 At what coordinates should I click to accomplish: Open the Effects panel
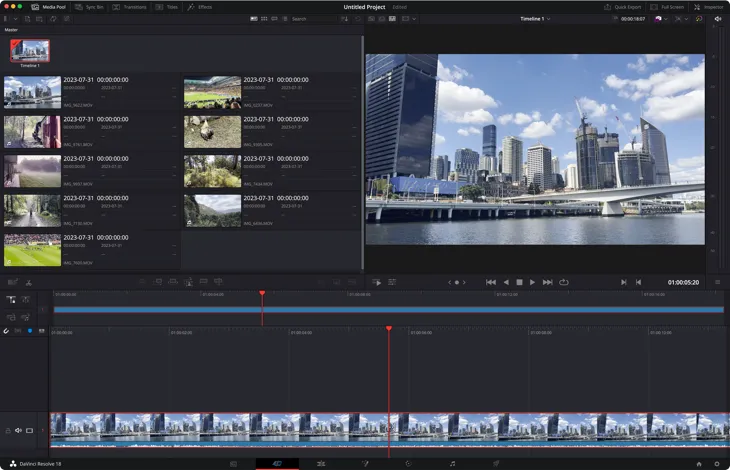(199, 6)
